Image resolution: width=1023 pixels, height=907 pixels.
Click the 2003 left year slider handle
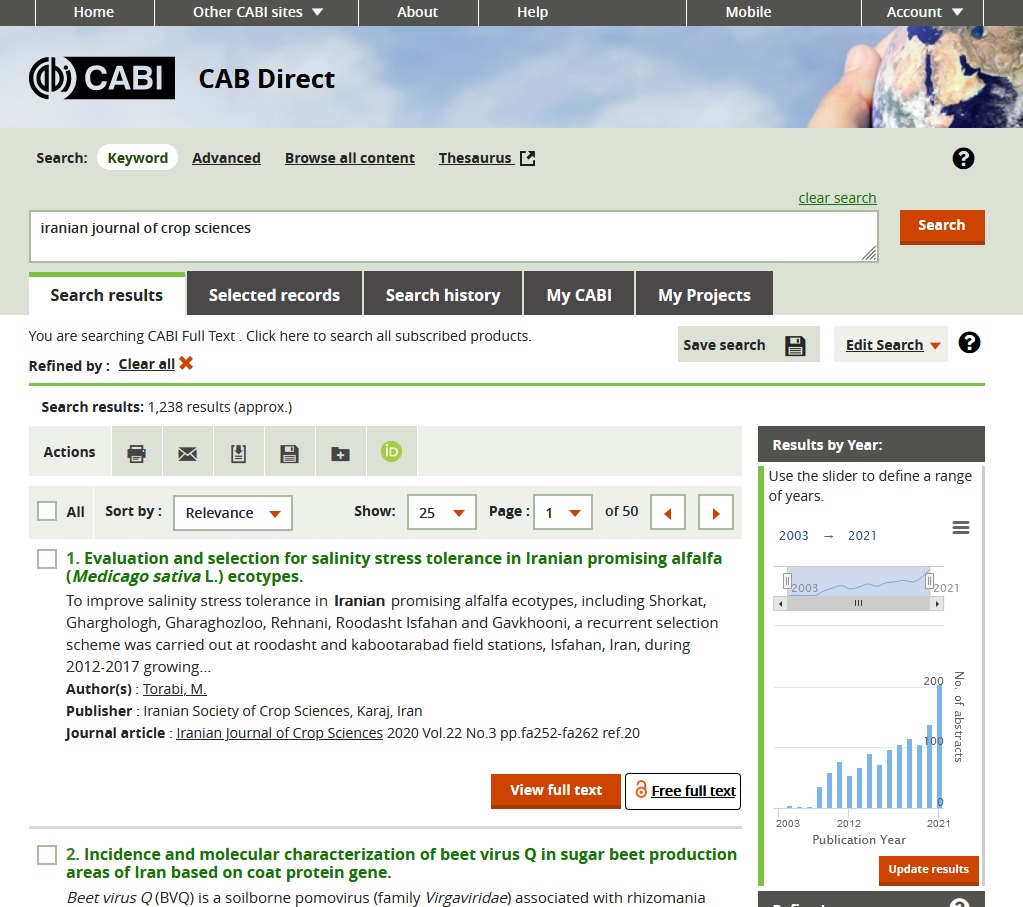tap(787, 580)
